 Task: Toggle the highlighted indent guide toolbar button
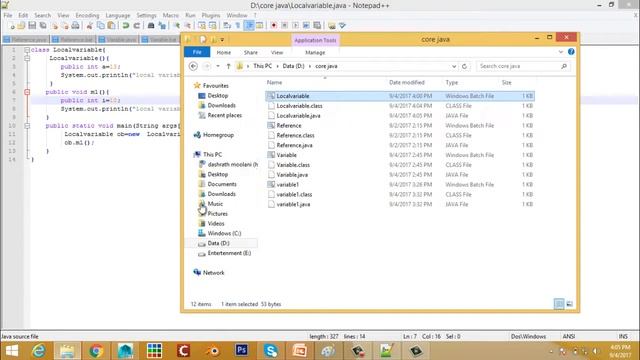(x=249, y=26)
